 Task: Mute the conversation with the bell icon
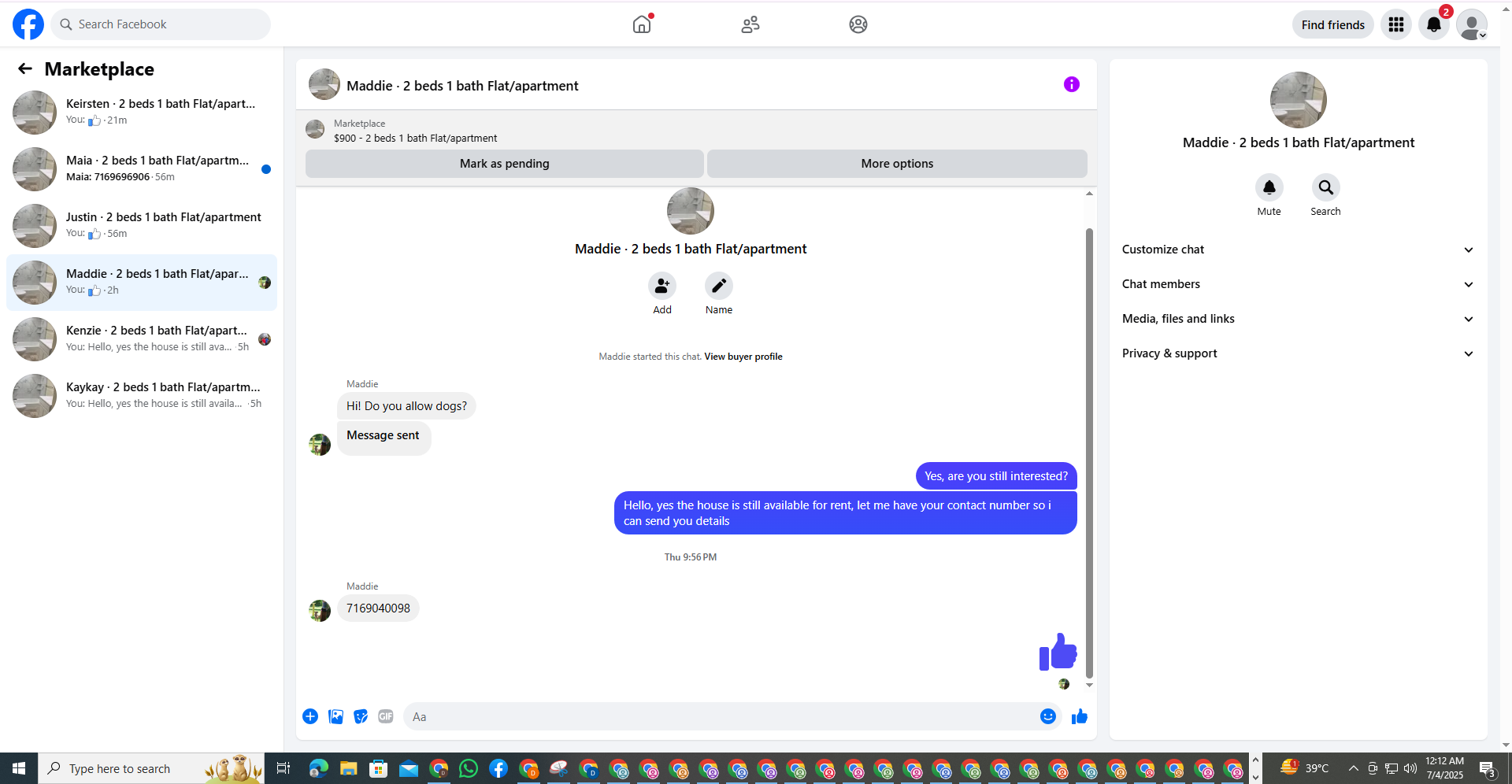tap(1269, 187)
